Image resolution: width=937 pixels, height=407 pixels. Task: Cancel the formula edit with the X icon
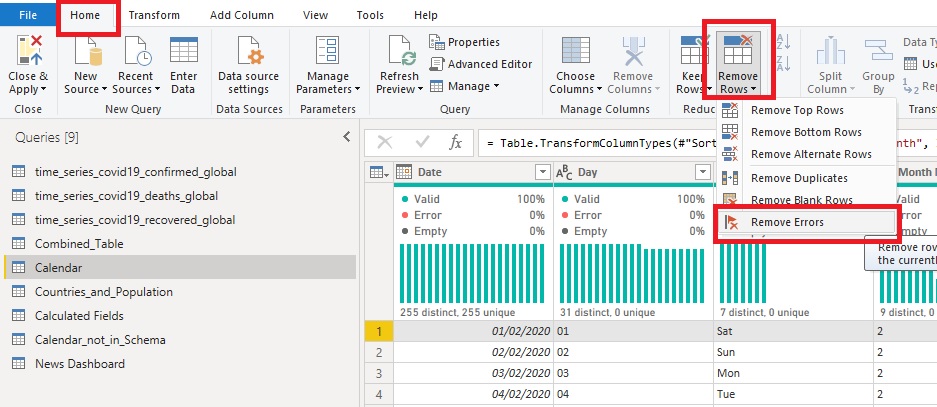[385, 142]
